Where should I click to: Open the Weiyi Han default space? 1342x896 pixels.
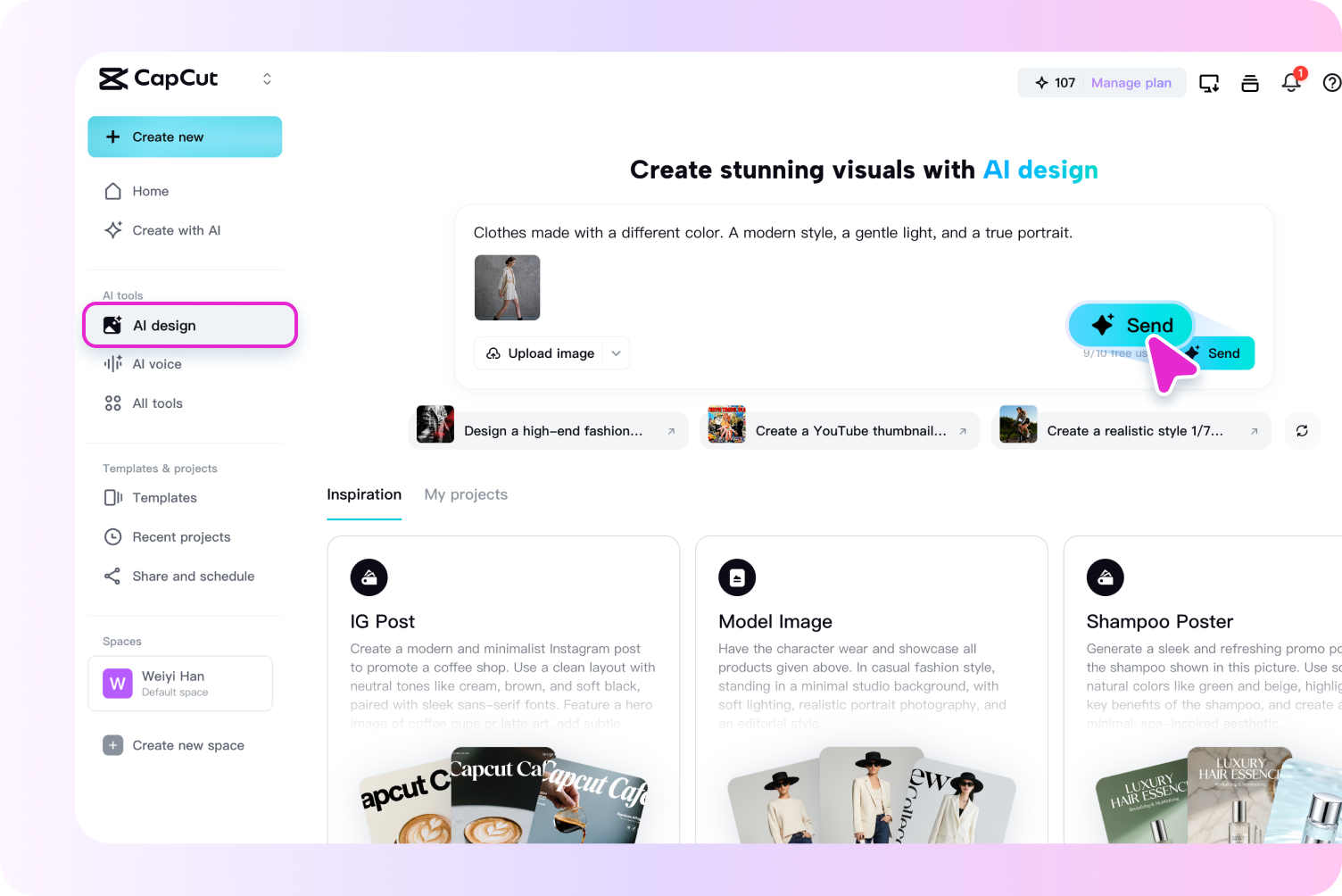click(180, 684)
